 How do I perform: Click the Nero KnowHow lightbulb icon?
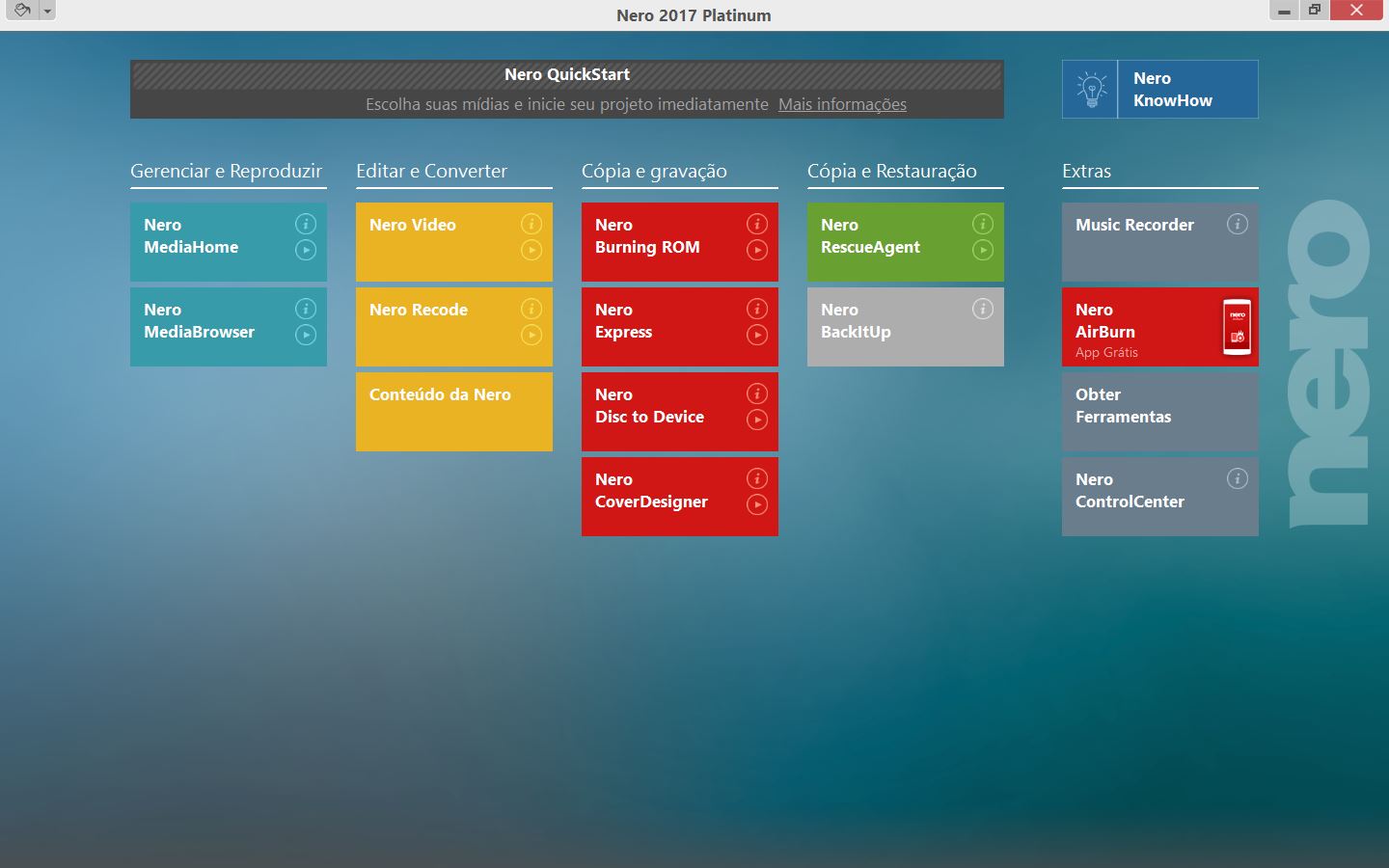coord(1091,90)
